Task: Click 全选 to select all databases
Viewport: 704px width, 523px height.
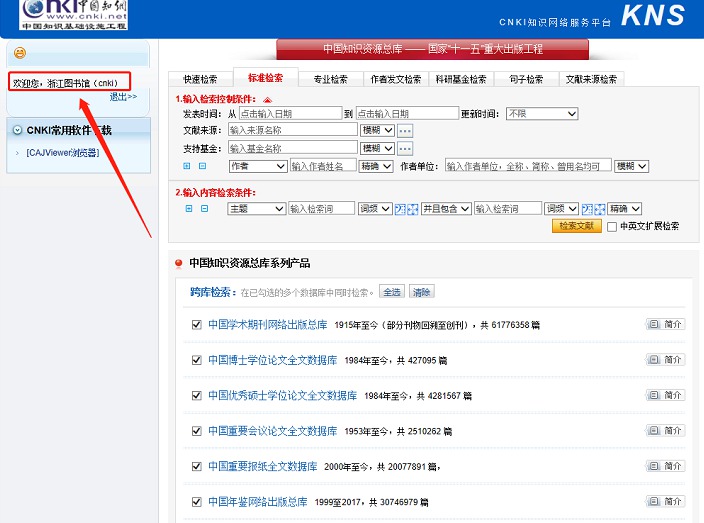Action: click(x=392, y=292)
